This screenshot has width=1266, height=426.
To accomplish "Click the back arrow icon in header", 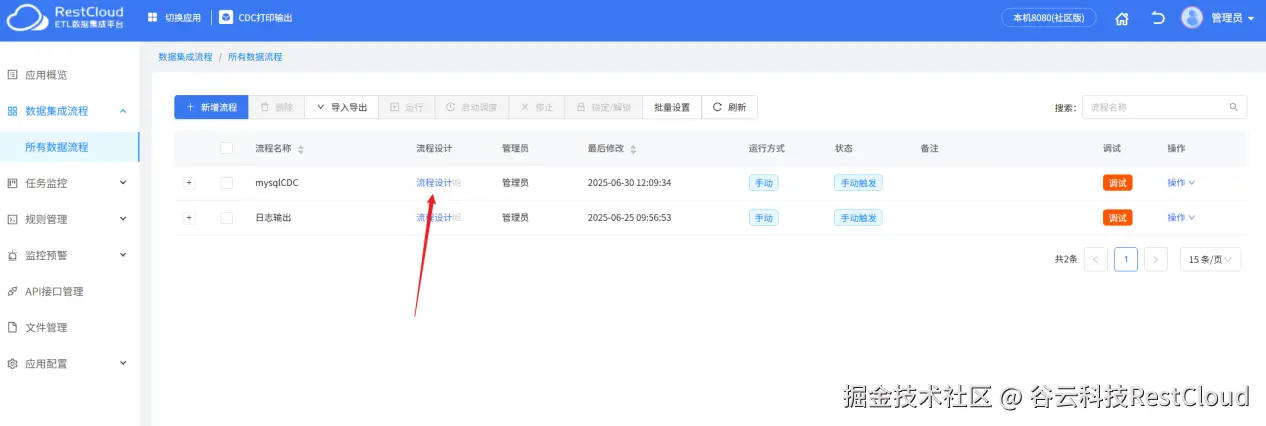I will 1158,18.
